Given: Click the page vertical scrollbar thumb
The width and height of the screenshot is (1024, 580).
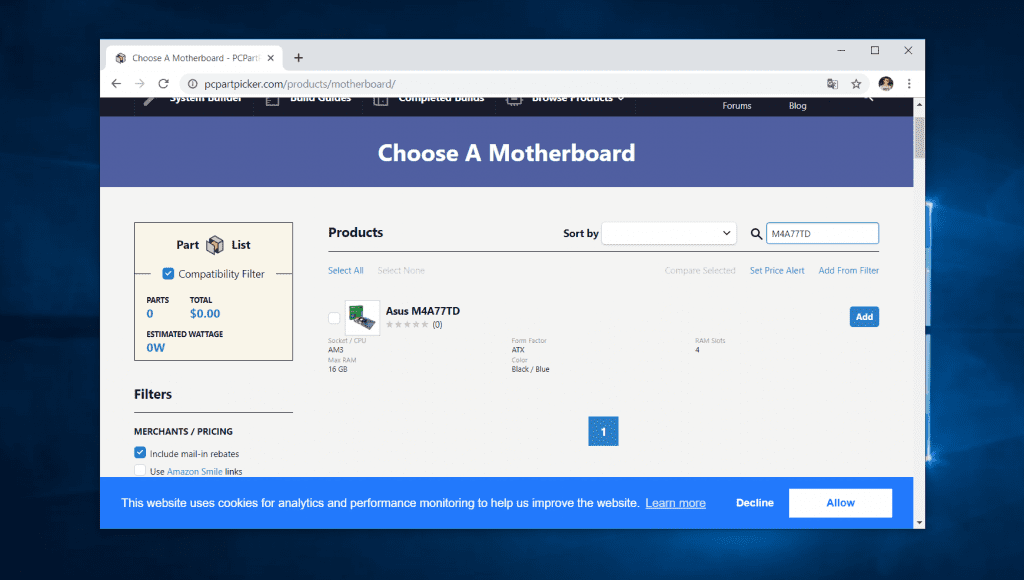Looking at the screenshot, I should click(x=920, y=137).
